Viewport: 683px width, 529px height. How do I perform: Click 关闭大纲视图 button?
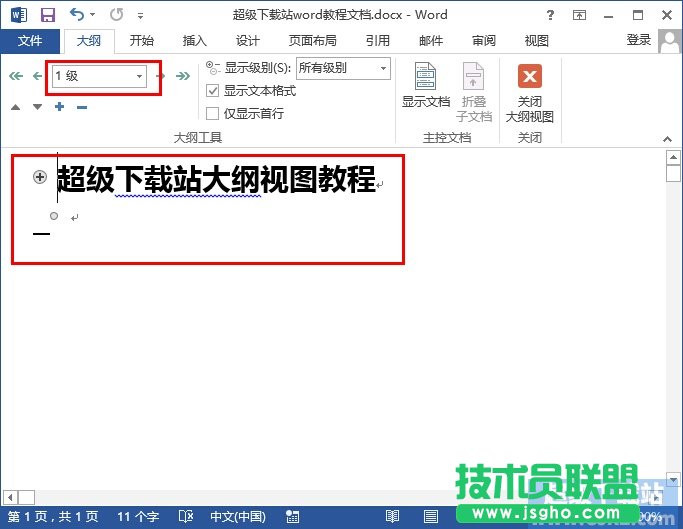click(x=530, y=92)
